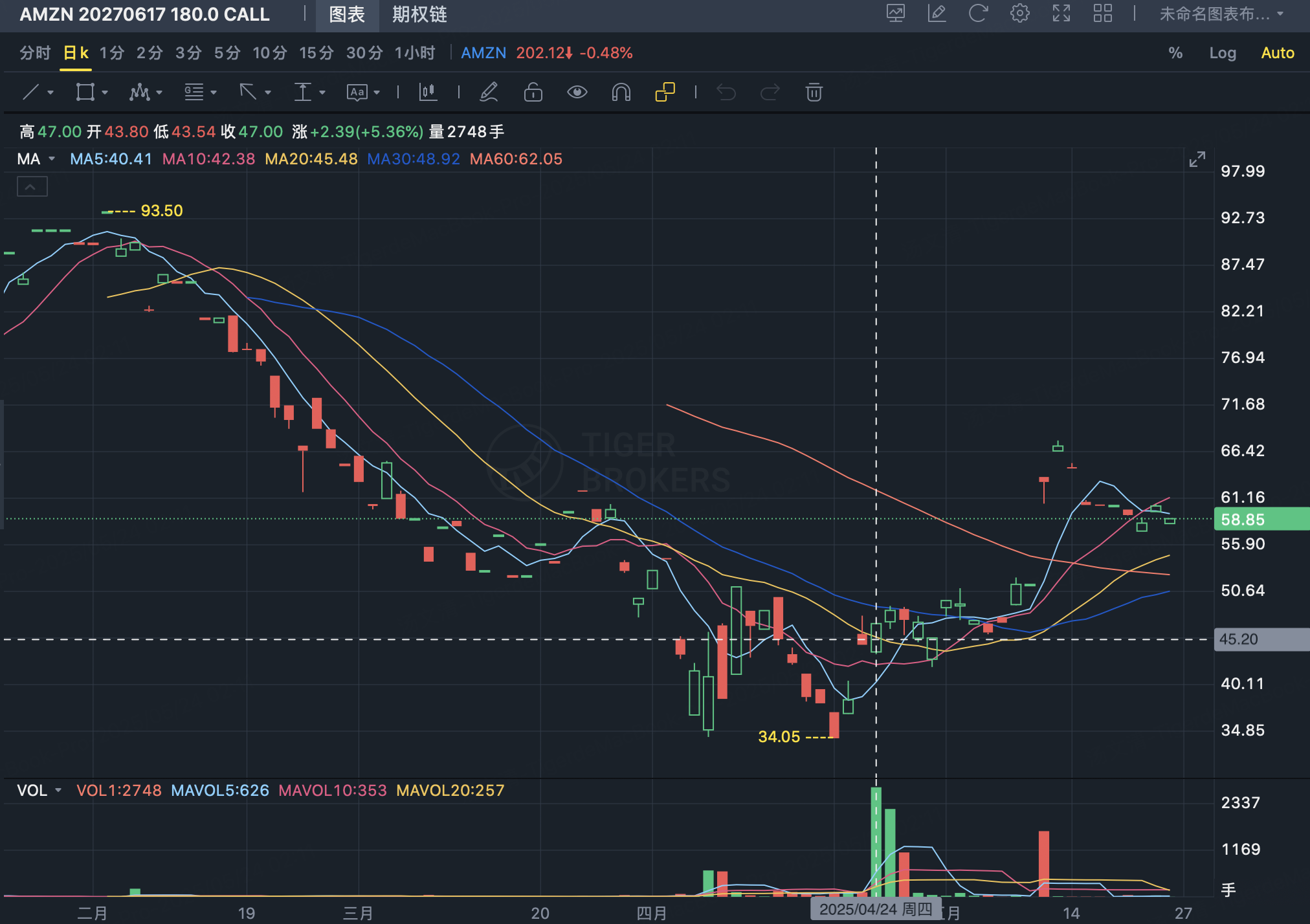Select the arrow annotation tool

coord(248,93)
